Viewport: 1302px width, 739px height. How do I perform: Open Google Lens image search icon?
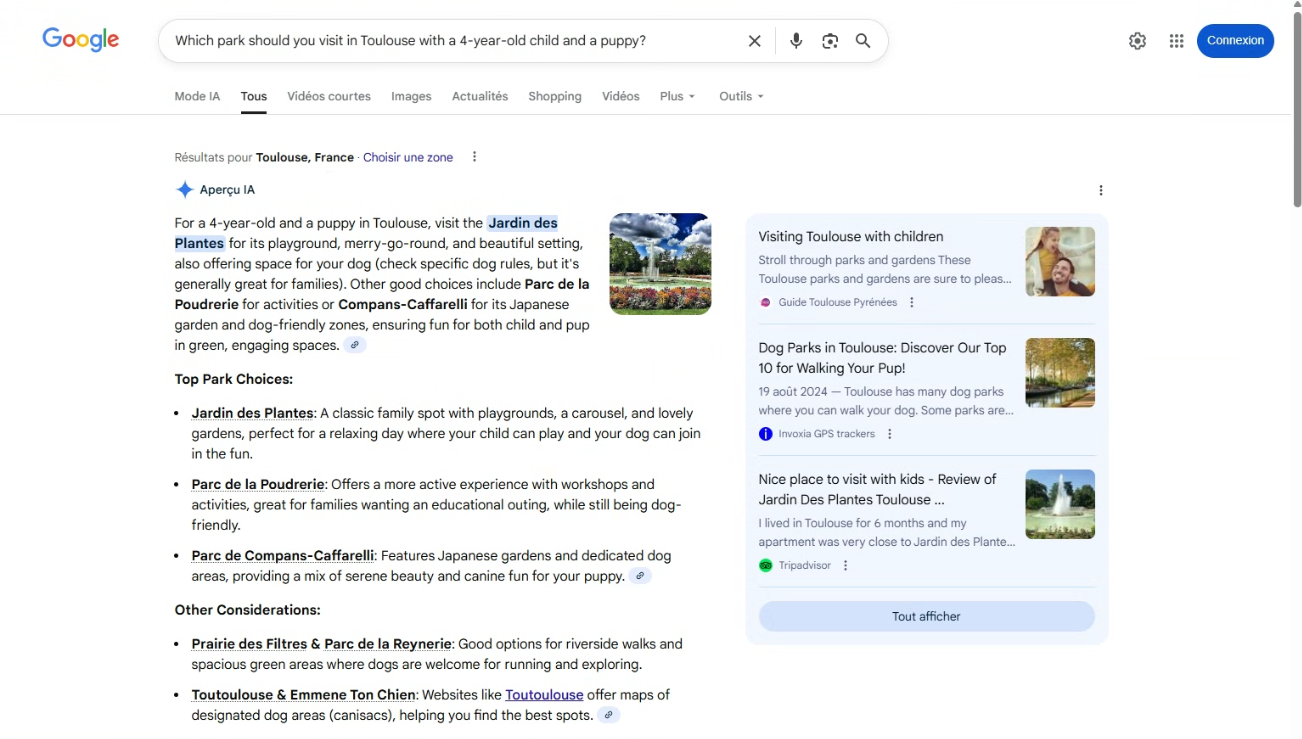[x=830, y=41]
